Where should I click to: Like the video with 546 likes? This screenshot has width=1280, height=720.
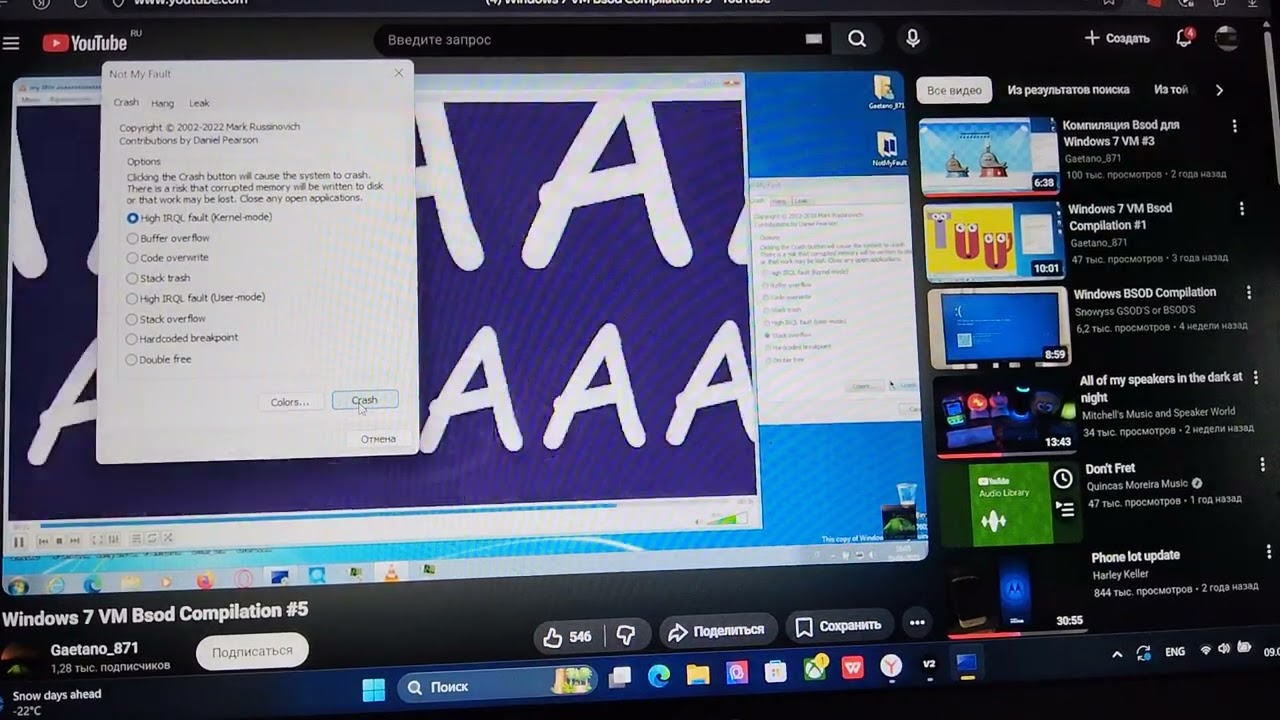(567, 636)
